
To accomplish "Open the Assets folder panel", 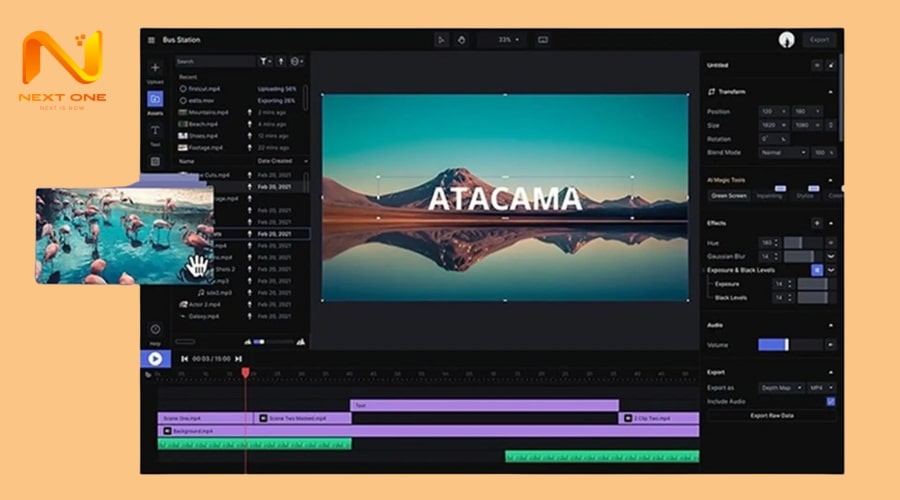I will (155, 99).
